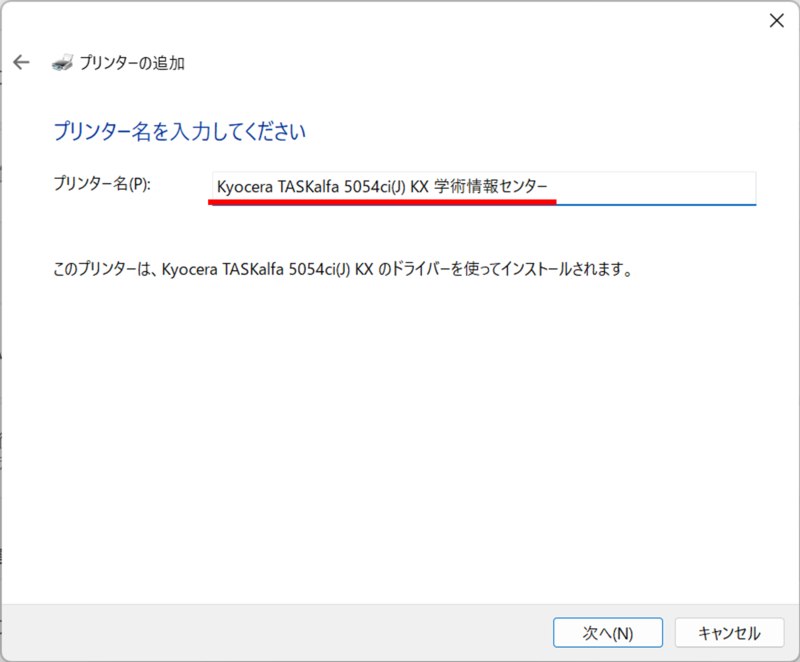This screenshot has height=662, width=800.
Task: Click the キャンセル button
Action: tap(729, 632)
